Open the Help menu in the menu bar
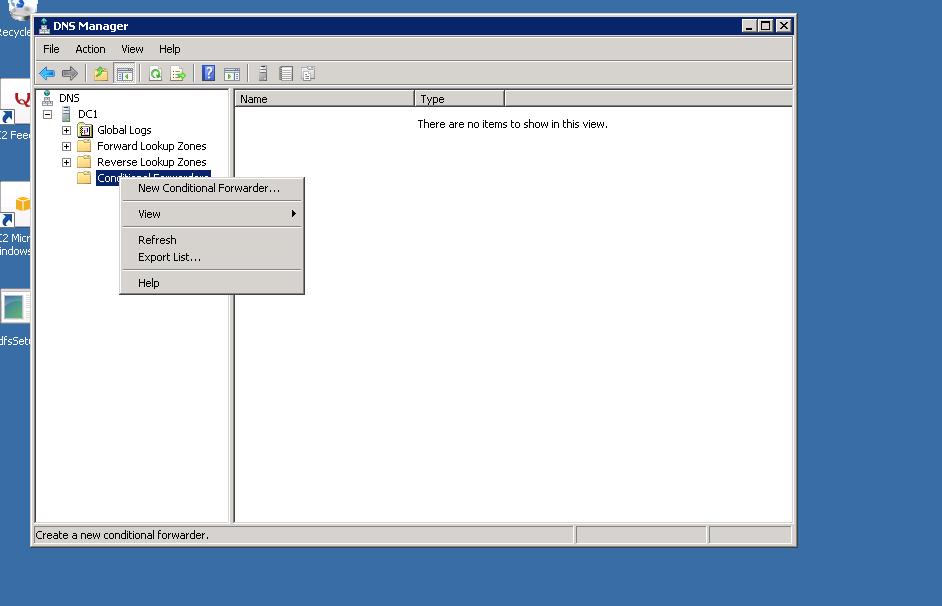 pos(169,49)
